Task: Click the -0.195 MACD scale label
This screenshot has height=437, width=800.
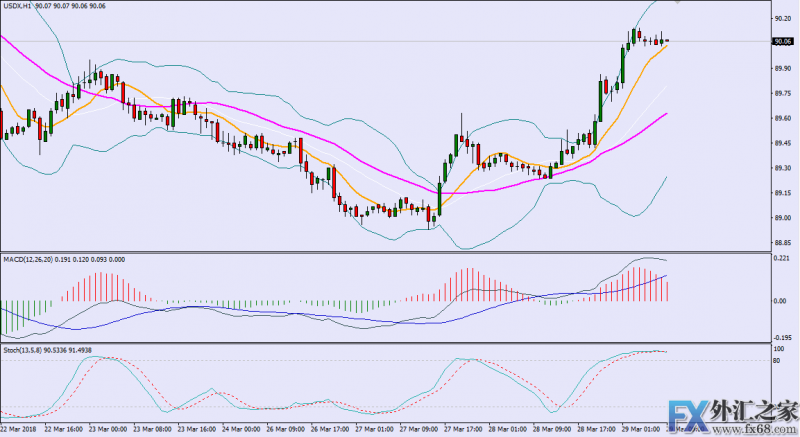Action: [783, 339]
